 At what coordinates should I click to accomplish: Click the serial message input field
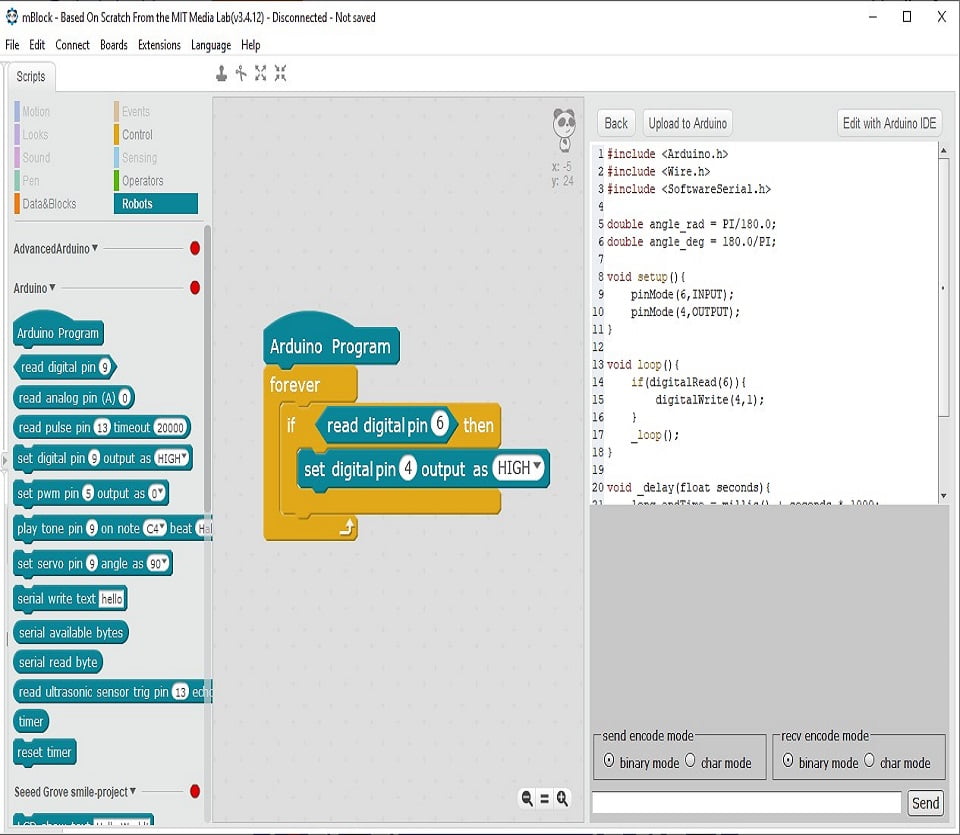pyautogui.click(x=746, y=803)
